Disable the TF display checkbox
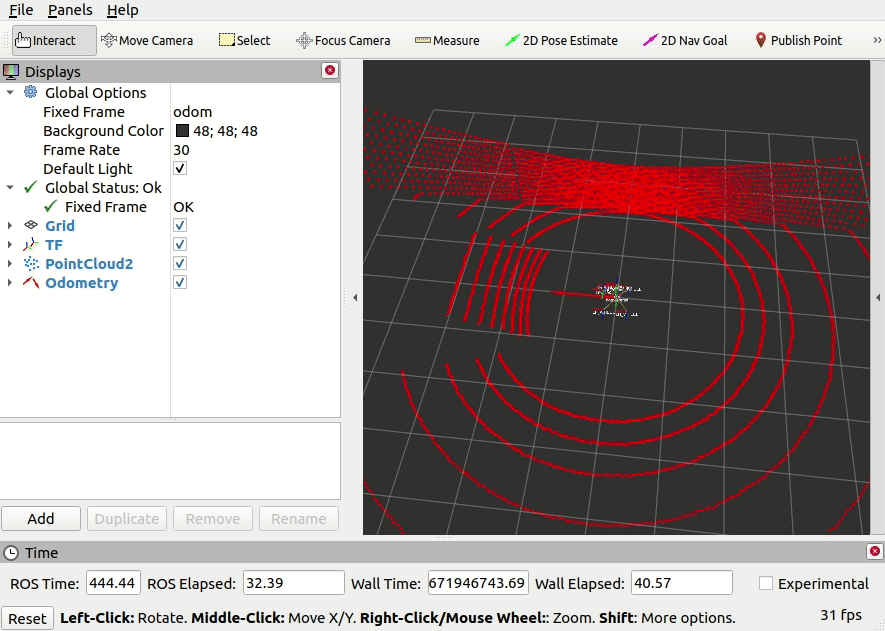 coord(180,244)
